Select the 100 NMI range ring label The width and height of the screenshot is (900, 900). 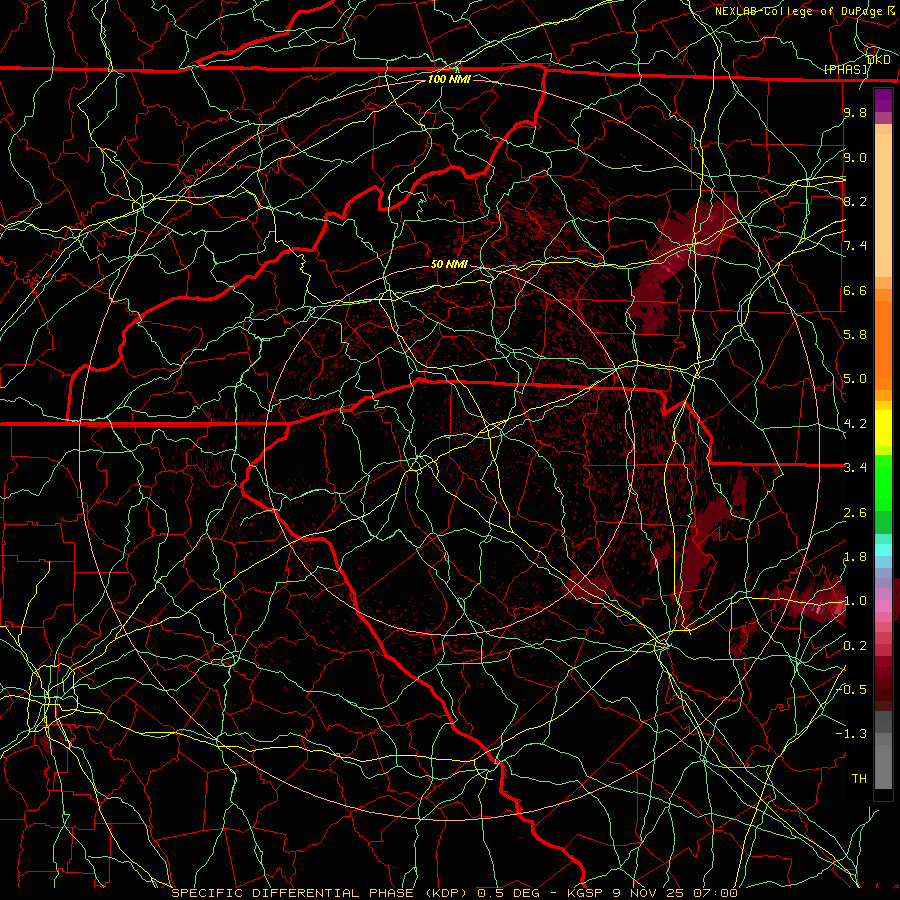tap(449, 79)
